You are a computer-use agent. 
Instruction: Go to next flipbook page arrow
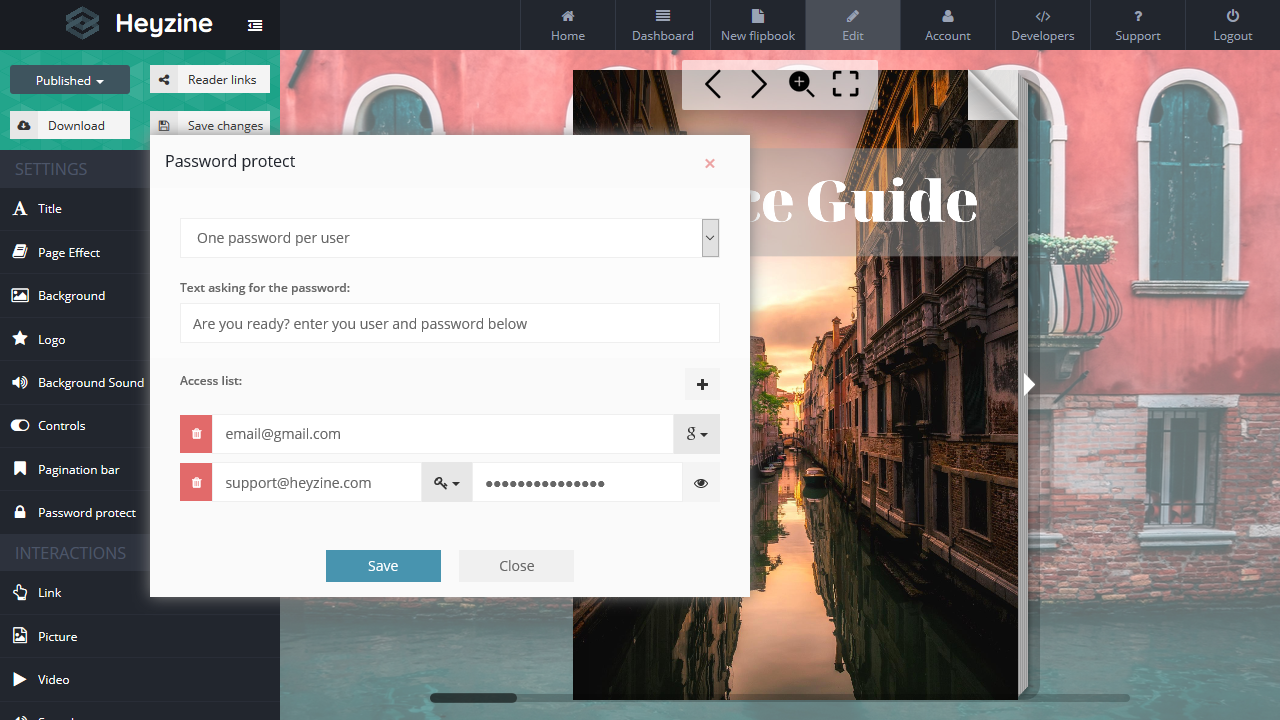(x=759, y=85)
